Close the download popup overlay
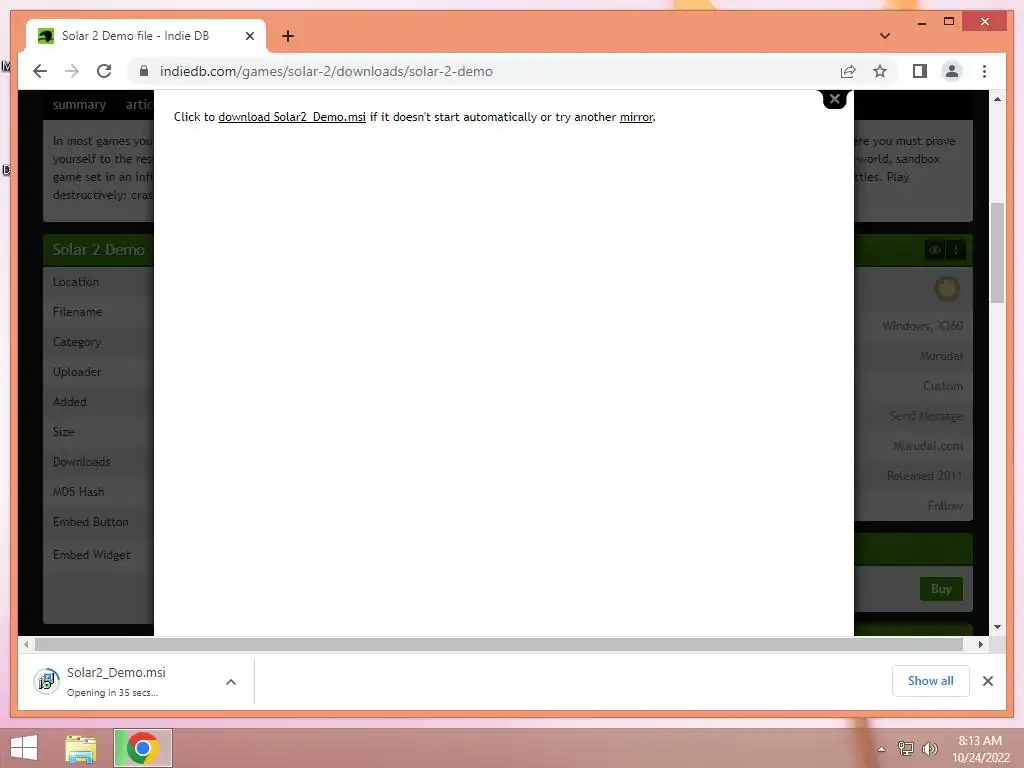The height and width of the screenshot is (768, 1024). pos(834,99)
